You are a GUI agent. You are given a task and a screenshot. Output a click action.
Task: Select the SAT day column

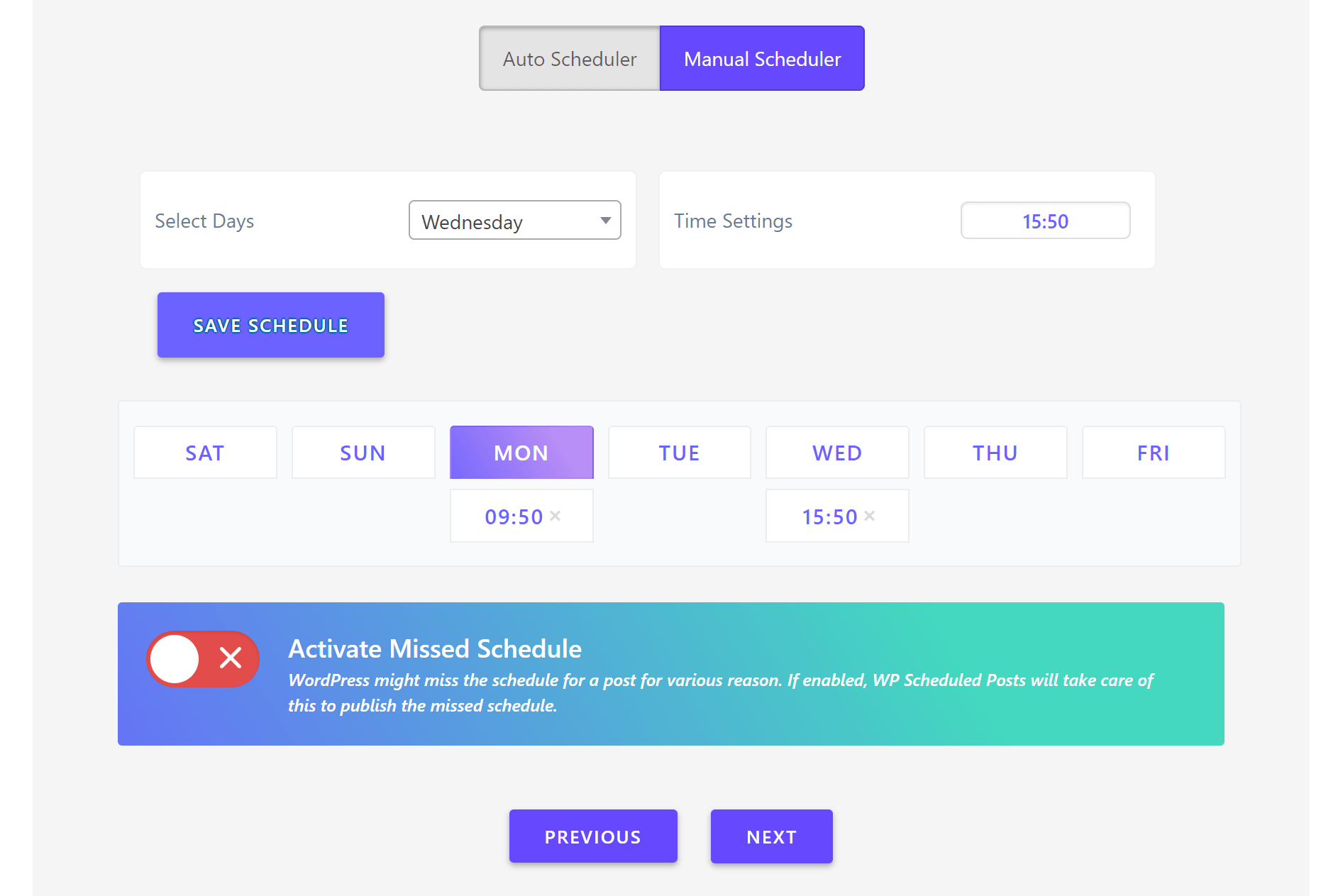click(x=205, y=453)
